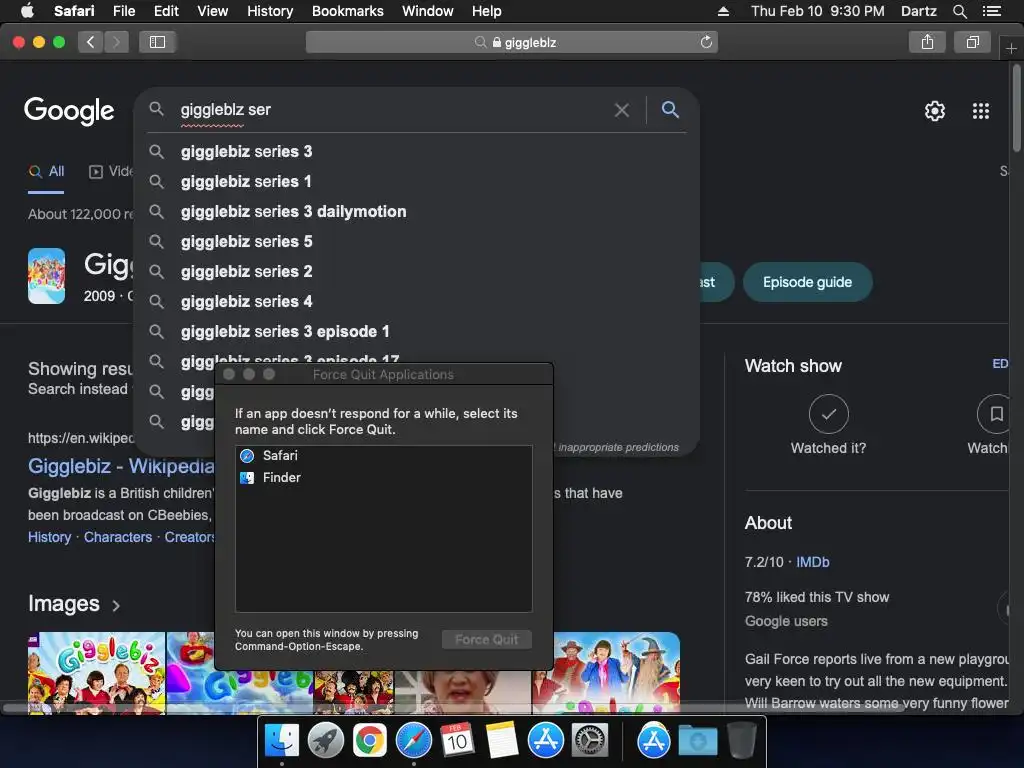Click the blue Google search magnifier button
Viewport: 1024px width, 768px height.
670,110
